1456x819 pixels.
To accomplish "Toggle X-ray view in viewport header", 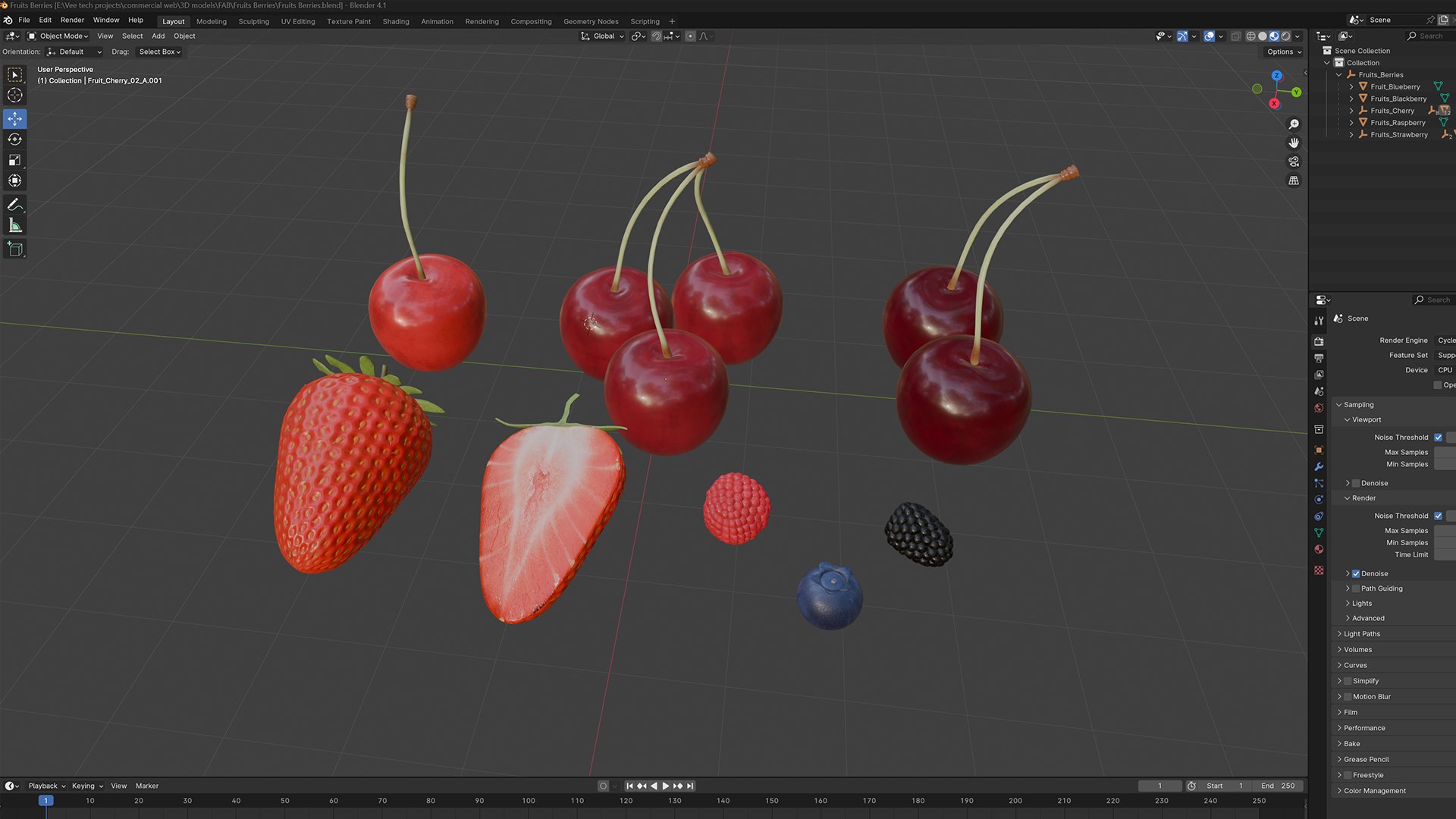I will click(1235, 36).
